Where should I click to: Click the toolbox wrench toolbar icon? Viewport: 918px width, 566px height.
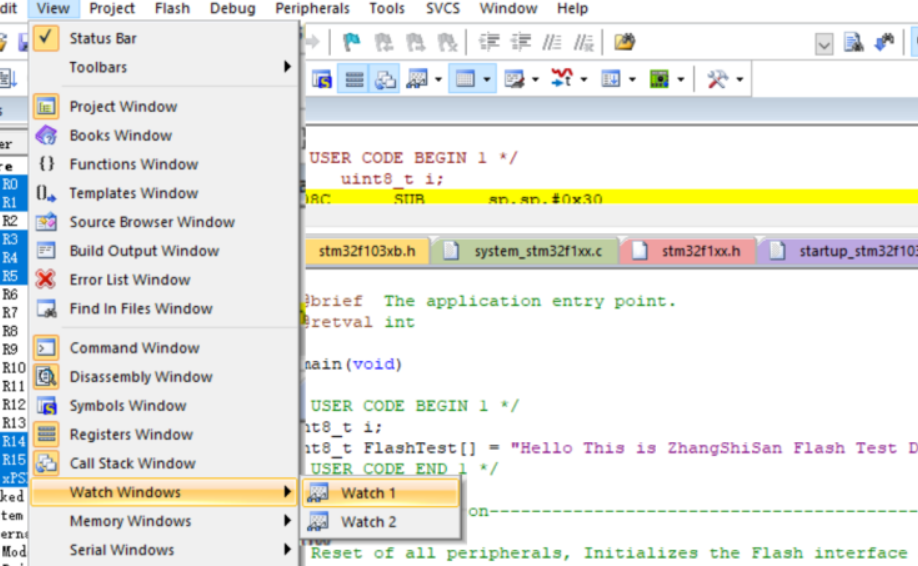[x=718, y=78]
